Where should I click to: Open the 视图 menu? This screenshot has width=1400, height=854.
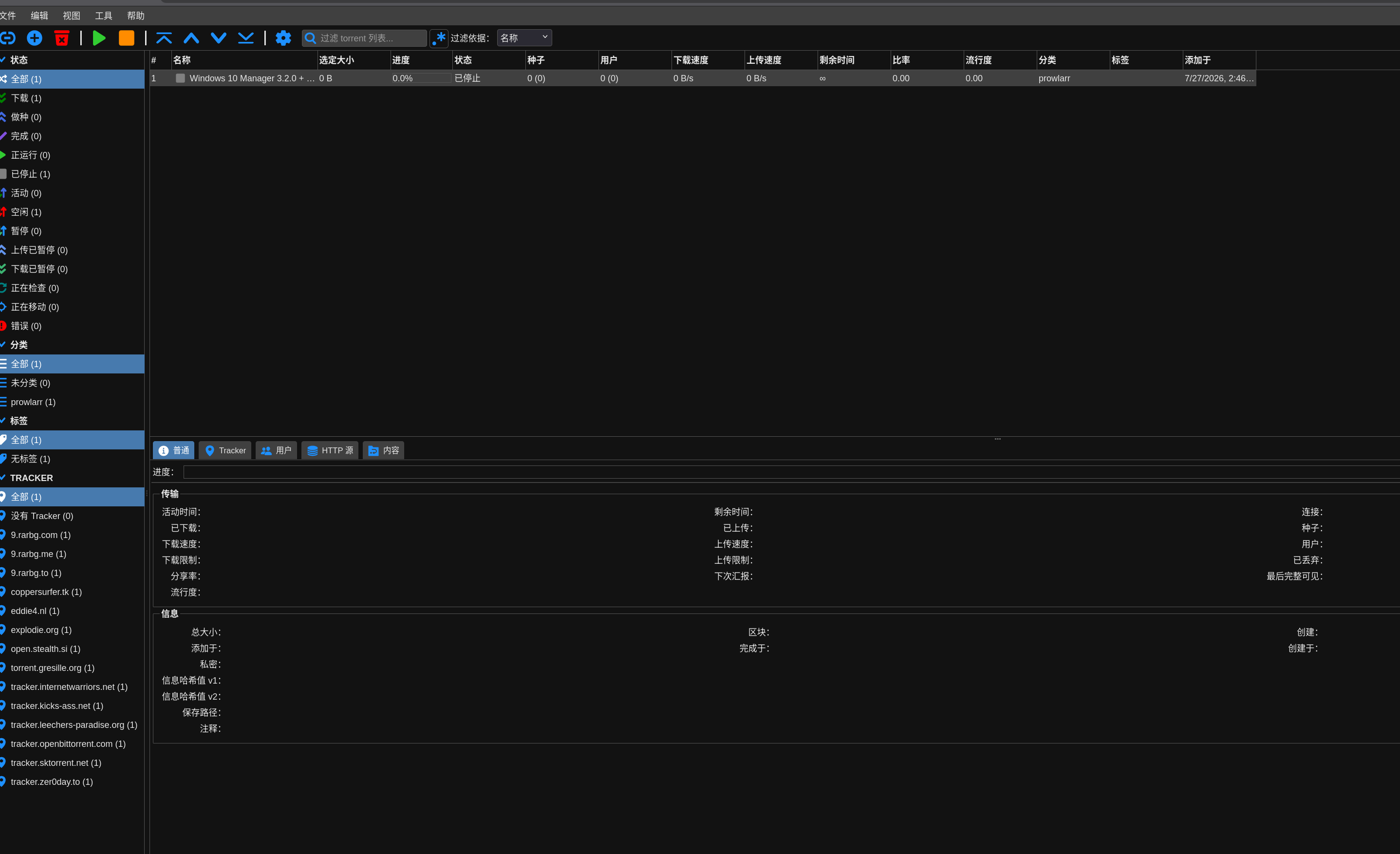click(72, 16)
